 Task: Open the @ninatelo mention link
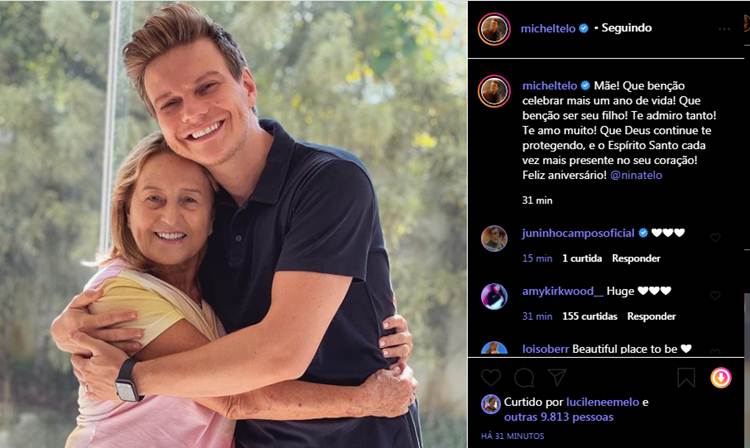(635, 175)
